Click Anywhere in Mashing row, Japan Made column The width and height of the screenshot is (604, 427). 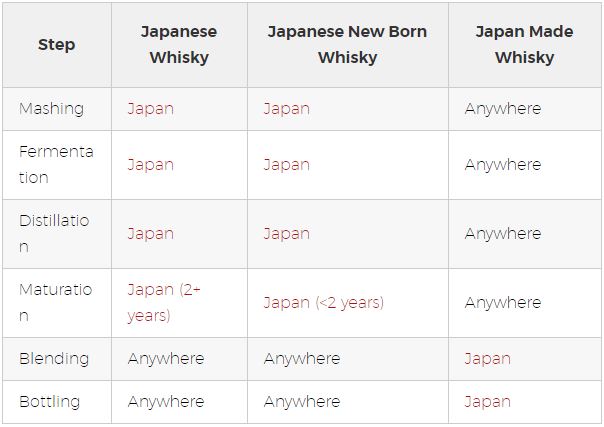503,109
